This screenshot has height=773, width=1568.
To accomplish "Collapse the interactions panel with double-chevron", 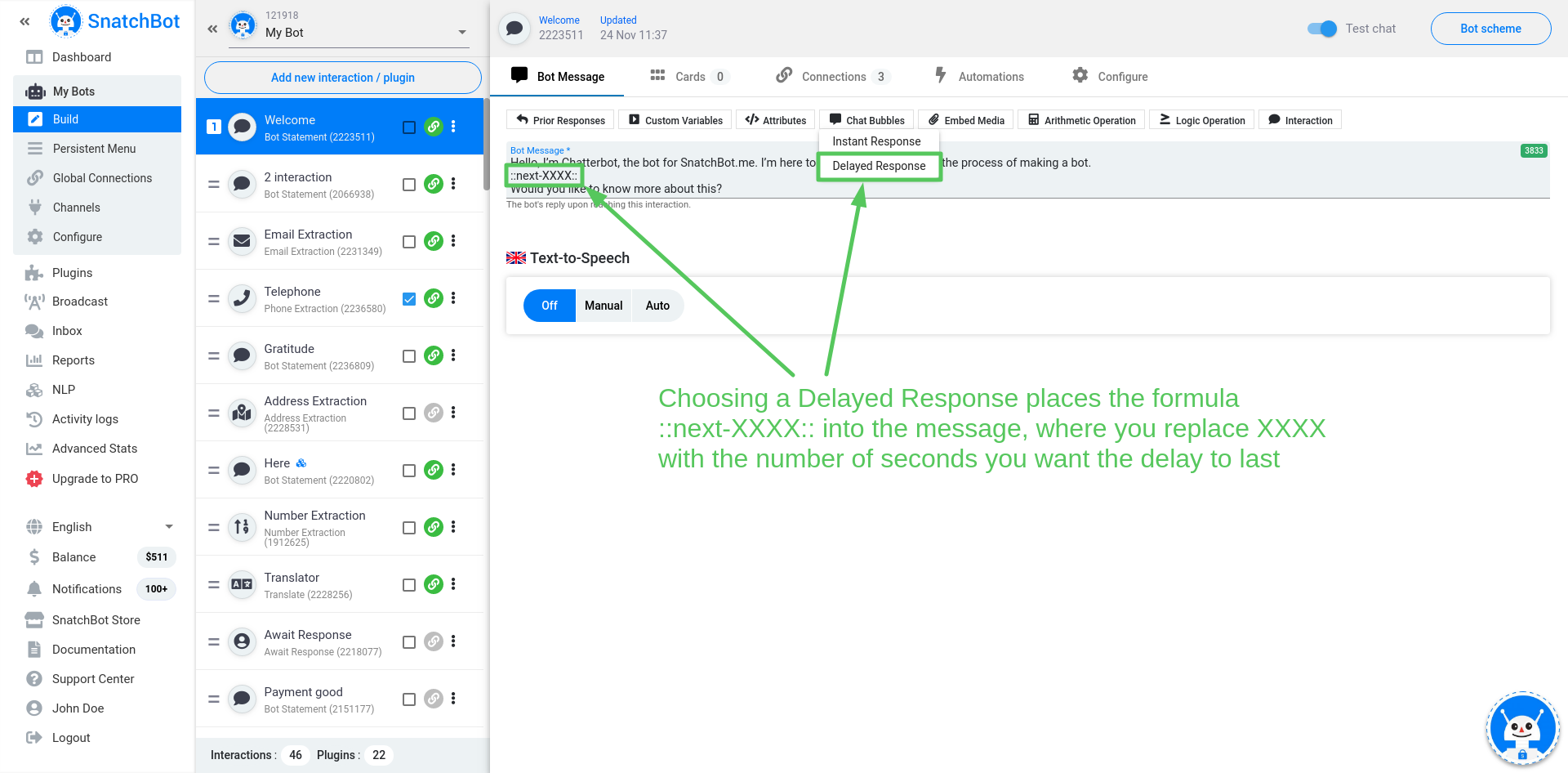I will (212, 29).
